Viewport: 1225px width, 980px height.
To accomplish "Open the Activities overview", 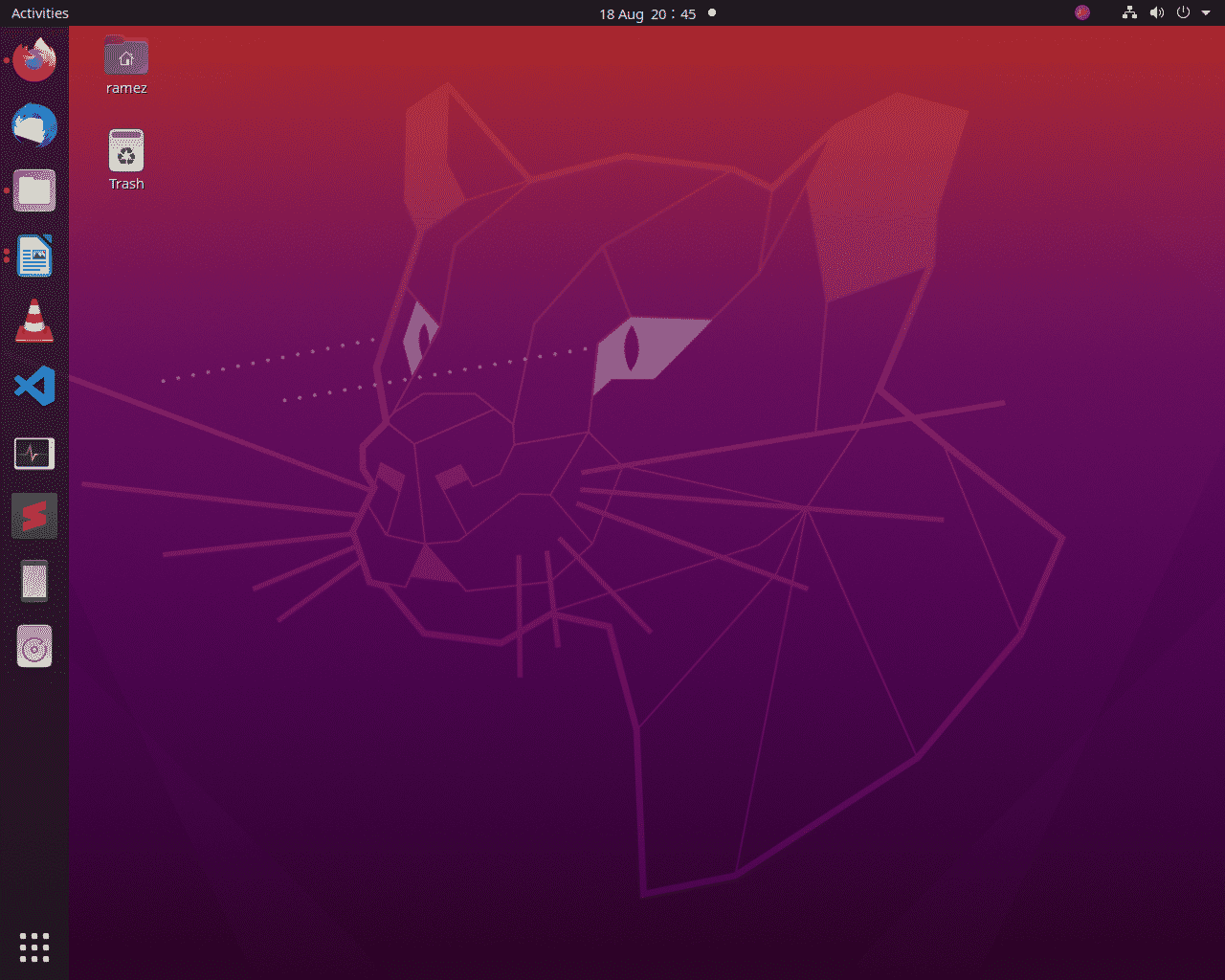I will (40, 13).
